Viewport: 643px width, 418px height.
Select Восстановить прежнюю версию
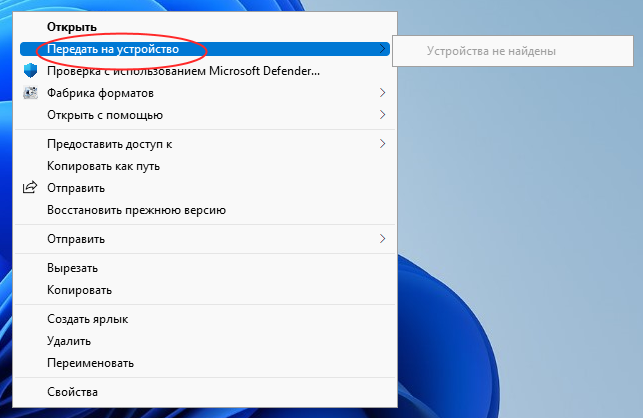pyautogui.click(x=205, y=210)
